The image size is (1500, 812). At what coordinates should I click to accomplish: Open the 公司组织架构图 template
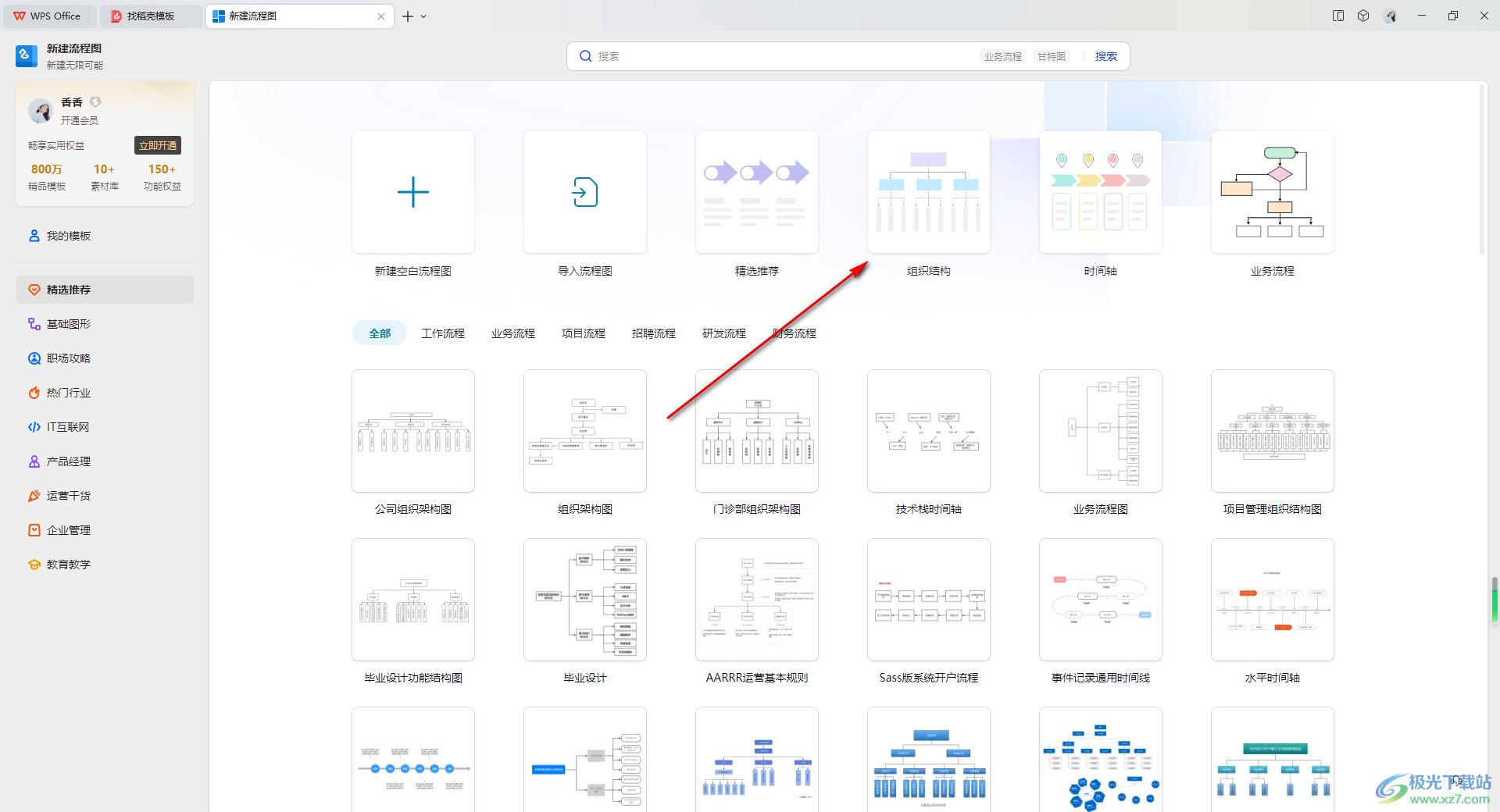coord(413,431)
